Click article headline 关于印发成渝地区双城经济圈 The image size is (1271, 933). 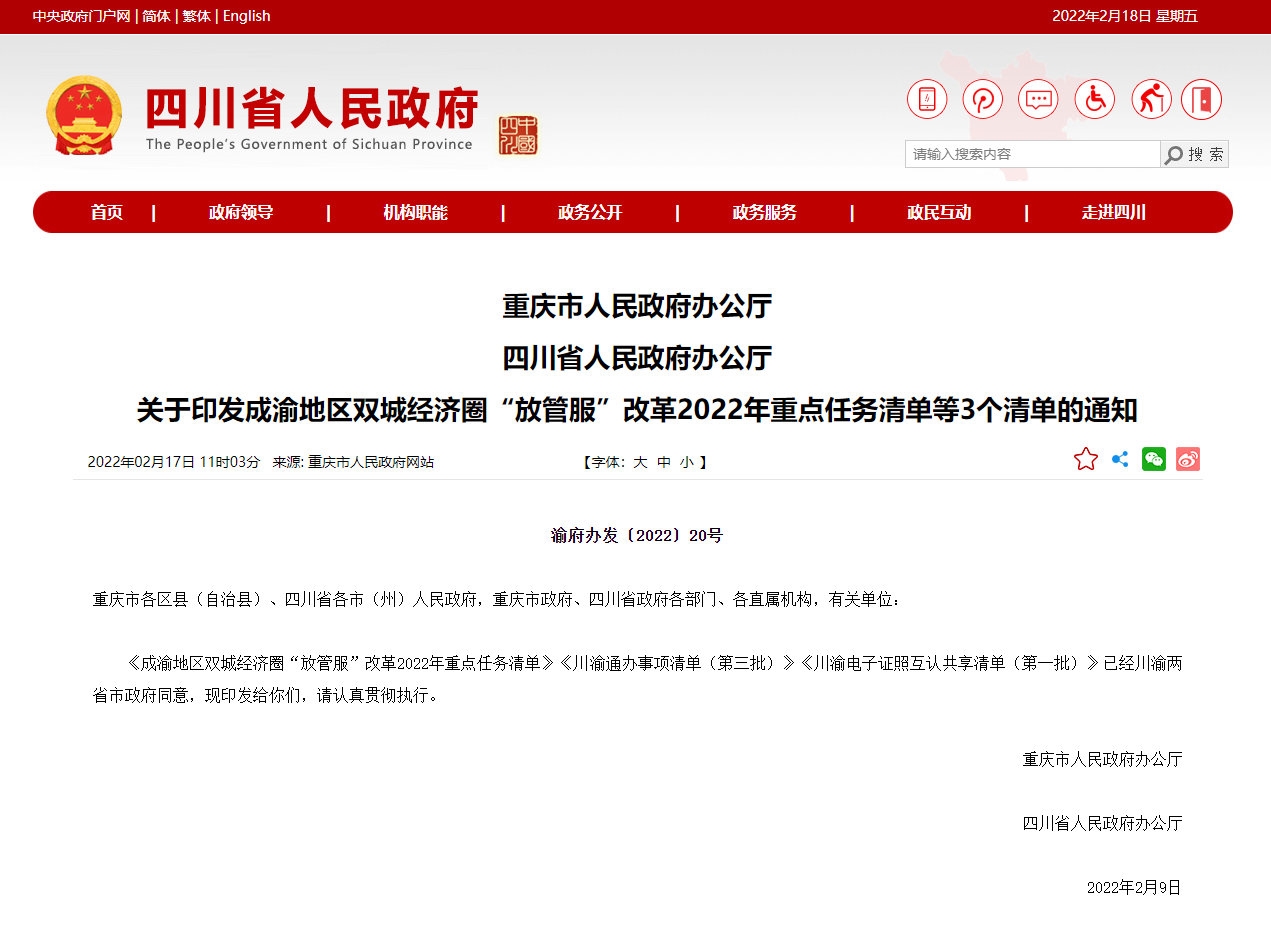(x=636, y=410)
